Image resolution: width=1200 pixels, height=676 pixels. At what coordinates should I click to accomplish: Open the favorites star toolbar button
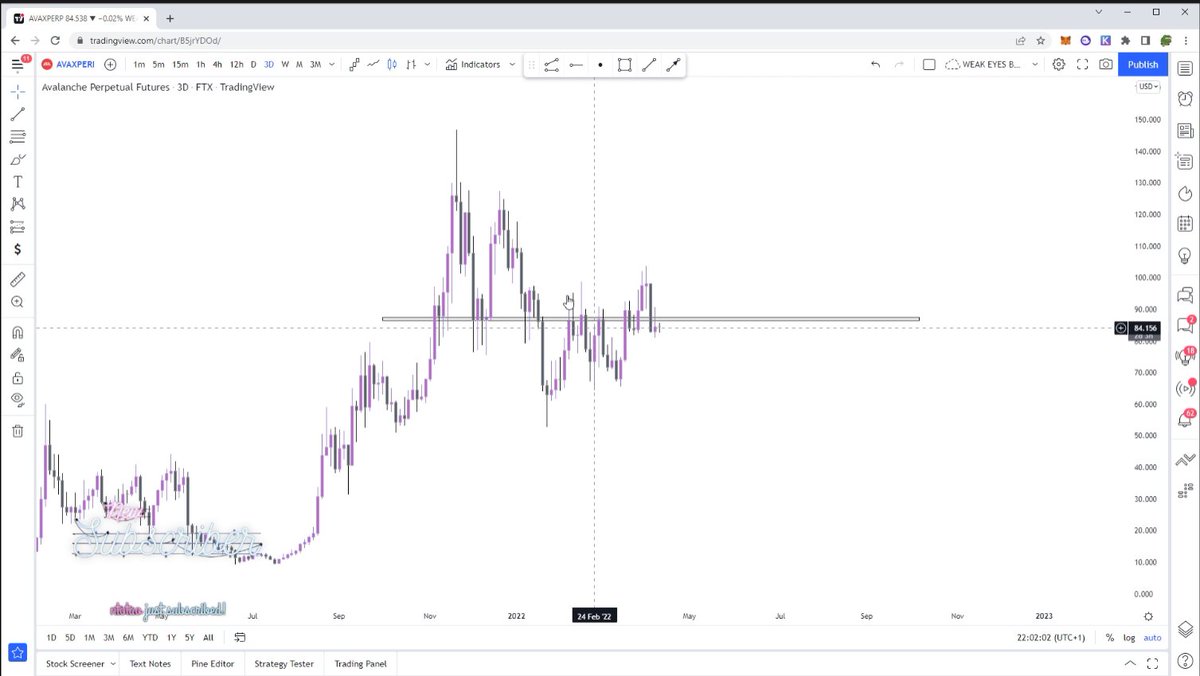click(x=17, y=653)
